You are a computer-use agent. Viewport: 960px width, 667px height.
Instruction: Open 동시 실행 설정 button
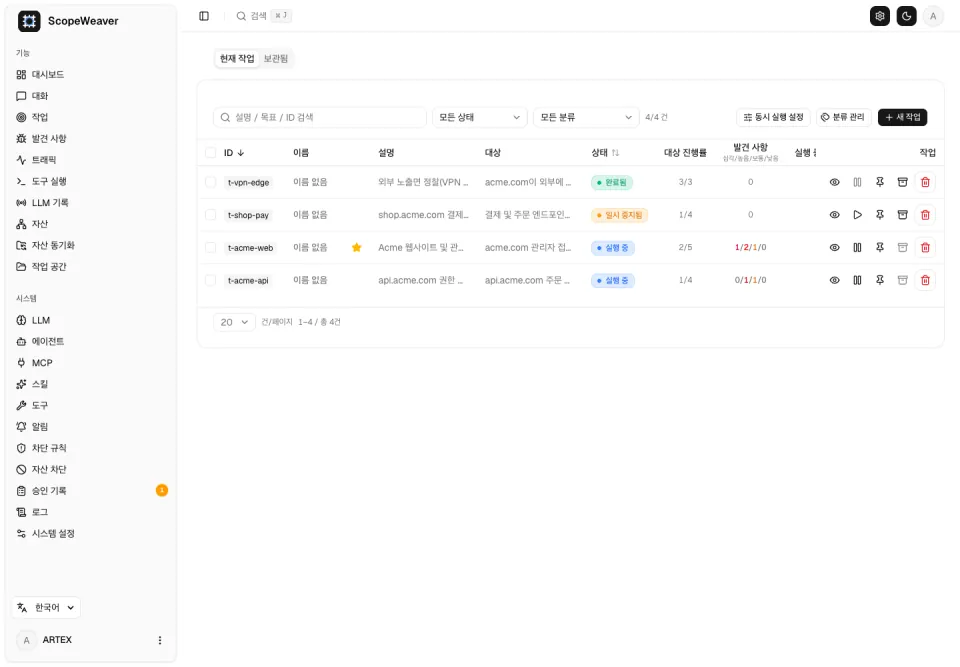pos(773,117)
